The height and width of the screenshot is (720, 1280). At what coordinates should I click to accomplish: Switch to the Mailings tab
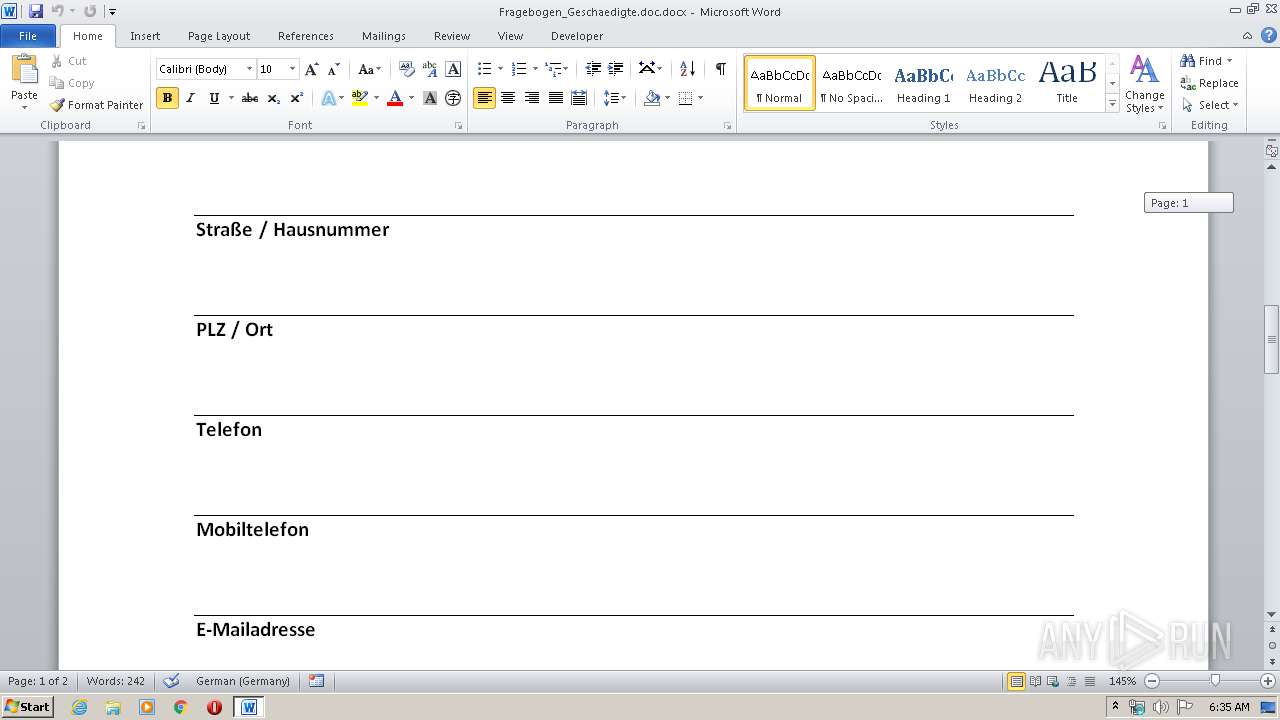[x=384, y=36]
